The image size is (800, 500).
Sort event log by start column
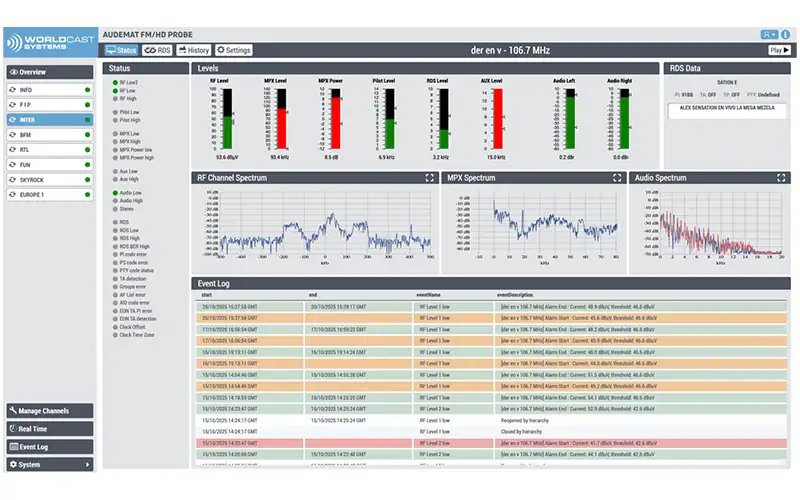click(x=207, y=295)
